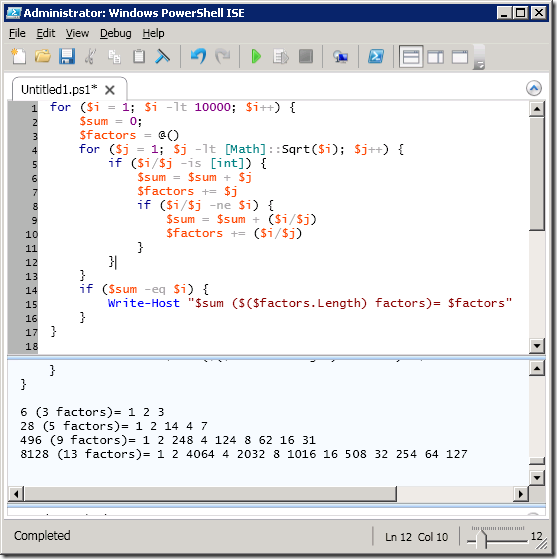Image resolution: width=557 pixels, height=559 pixels.
Task: Close the Untitled1.ps1 tab
Action: [x=110, y=90]
